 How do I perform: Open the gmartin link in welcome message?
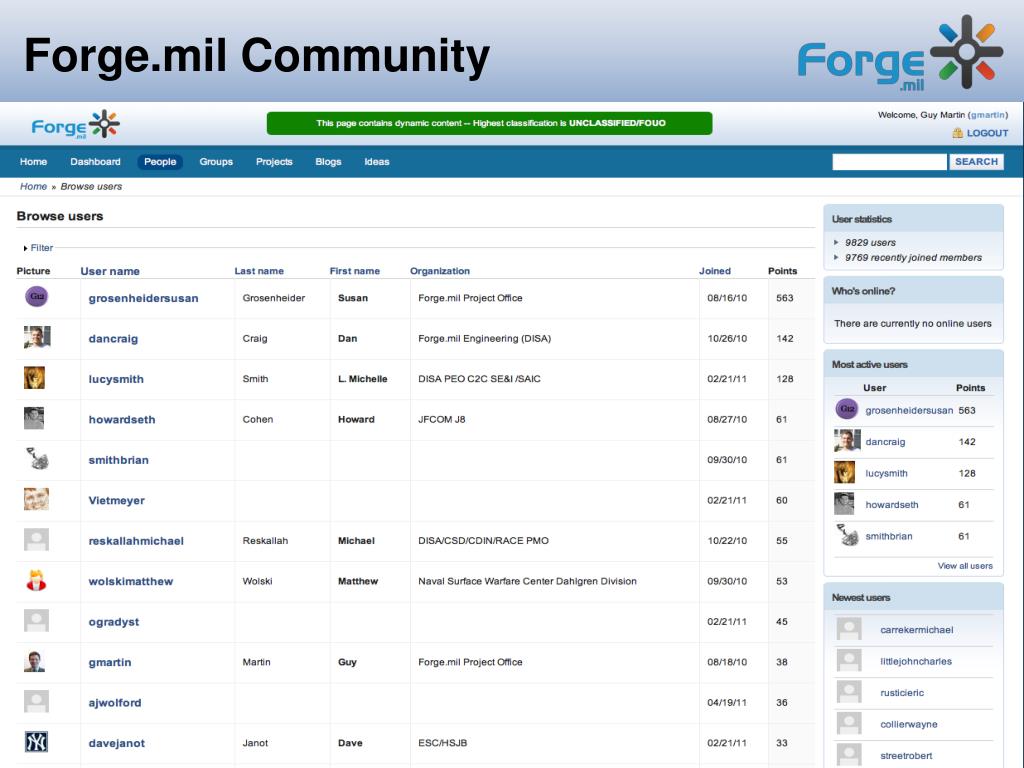coord(987,115)
